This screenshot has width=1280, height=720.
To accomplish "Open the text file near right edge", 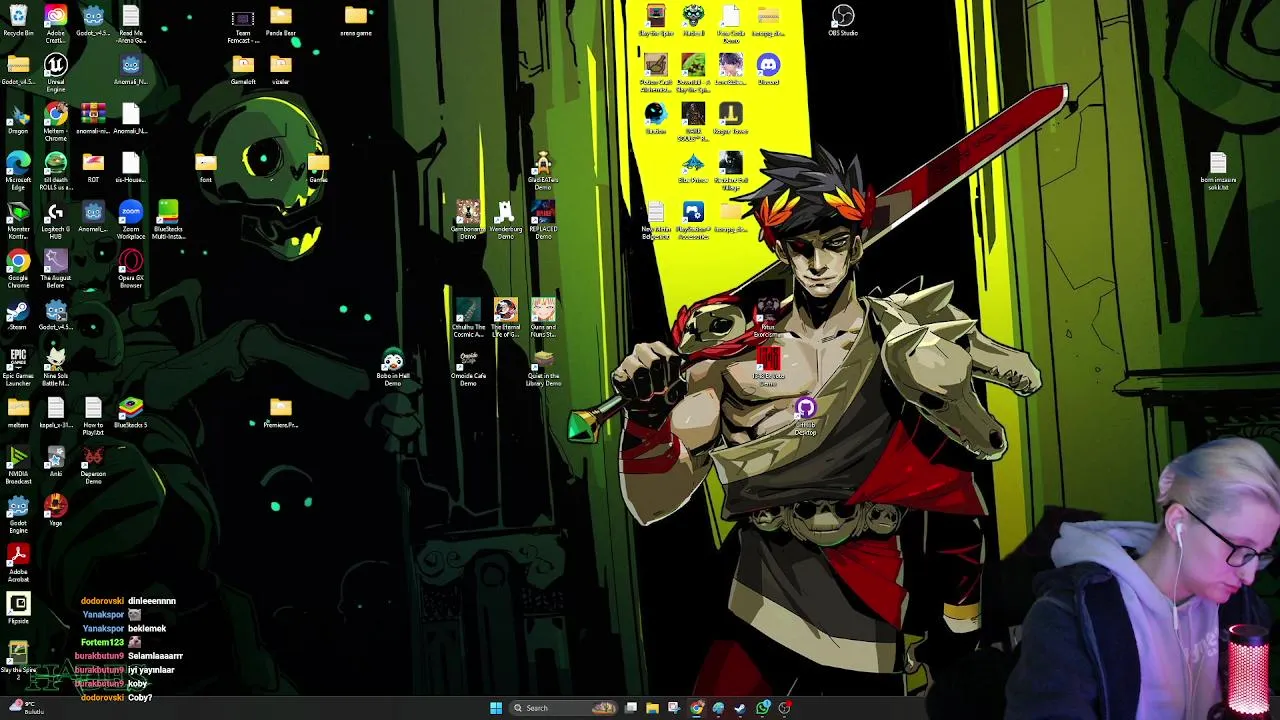I will (1218, 170).
